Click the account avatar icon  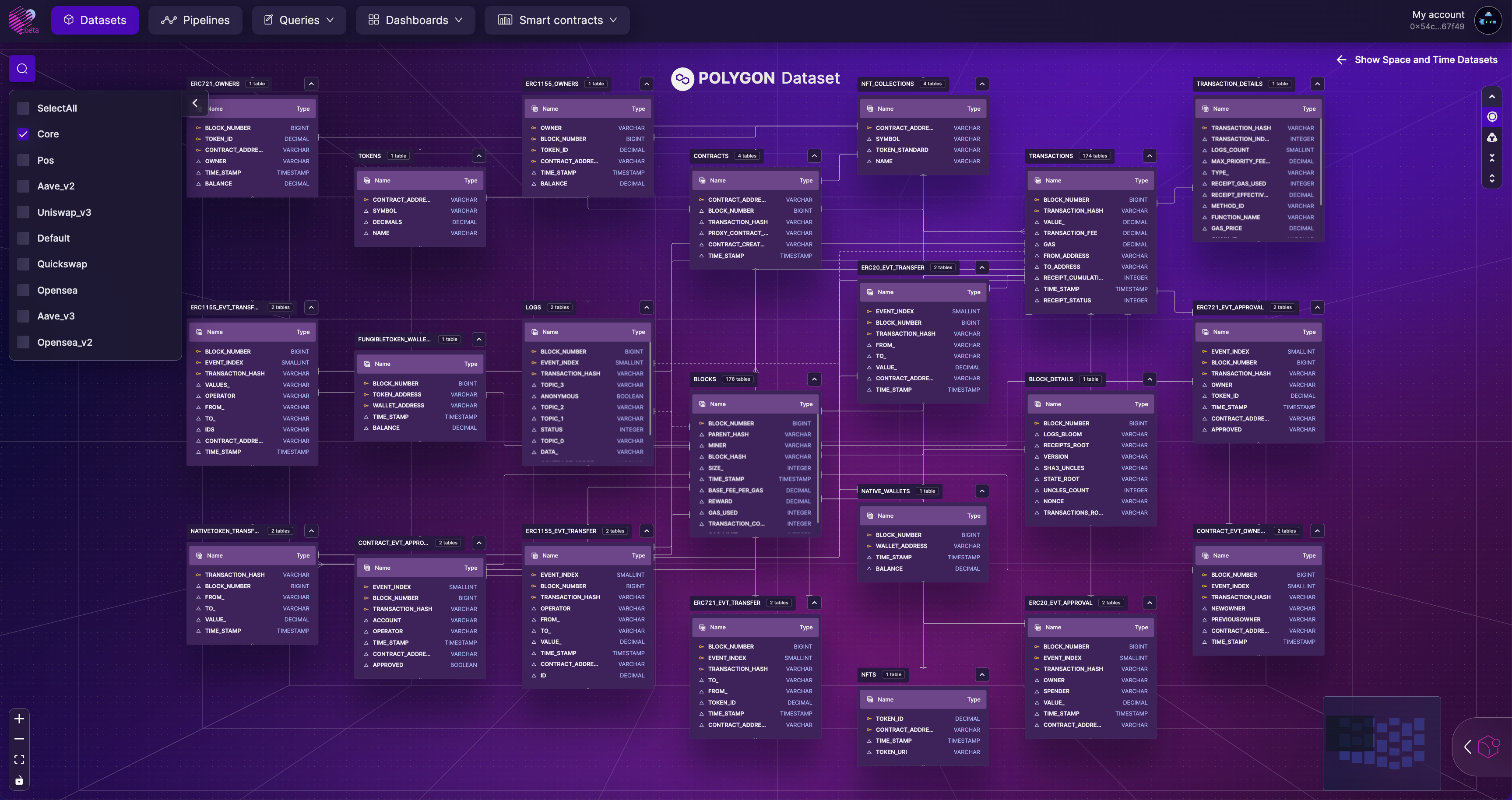1488,21
